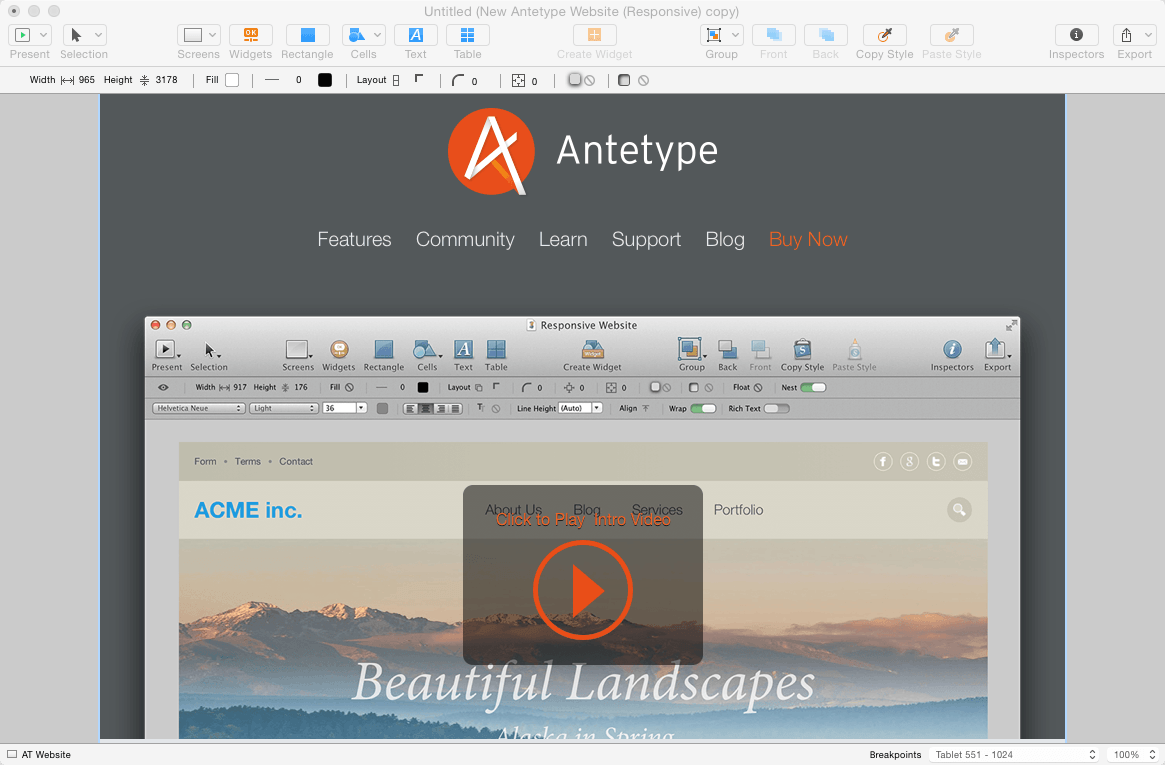The width and height of the screenshot is (1165, 765).
Task: Open the Present dropdown arrow
Action: click(x=44, y=35)
